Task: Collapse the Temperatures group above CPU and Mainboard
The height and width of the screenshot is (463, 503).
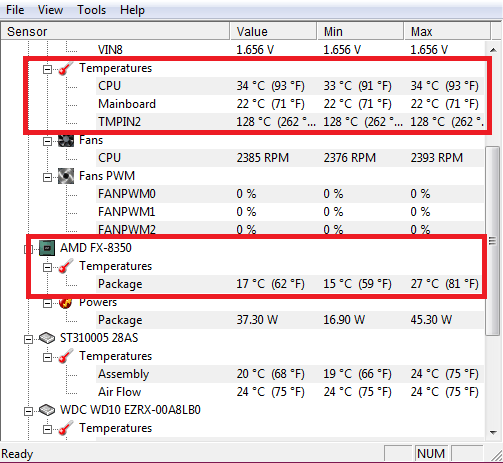Action: [47, 69]
